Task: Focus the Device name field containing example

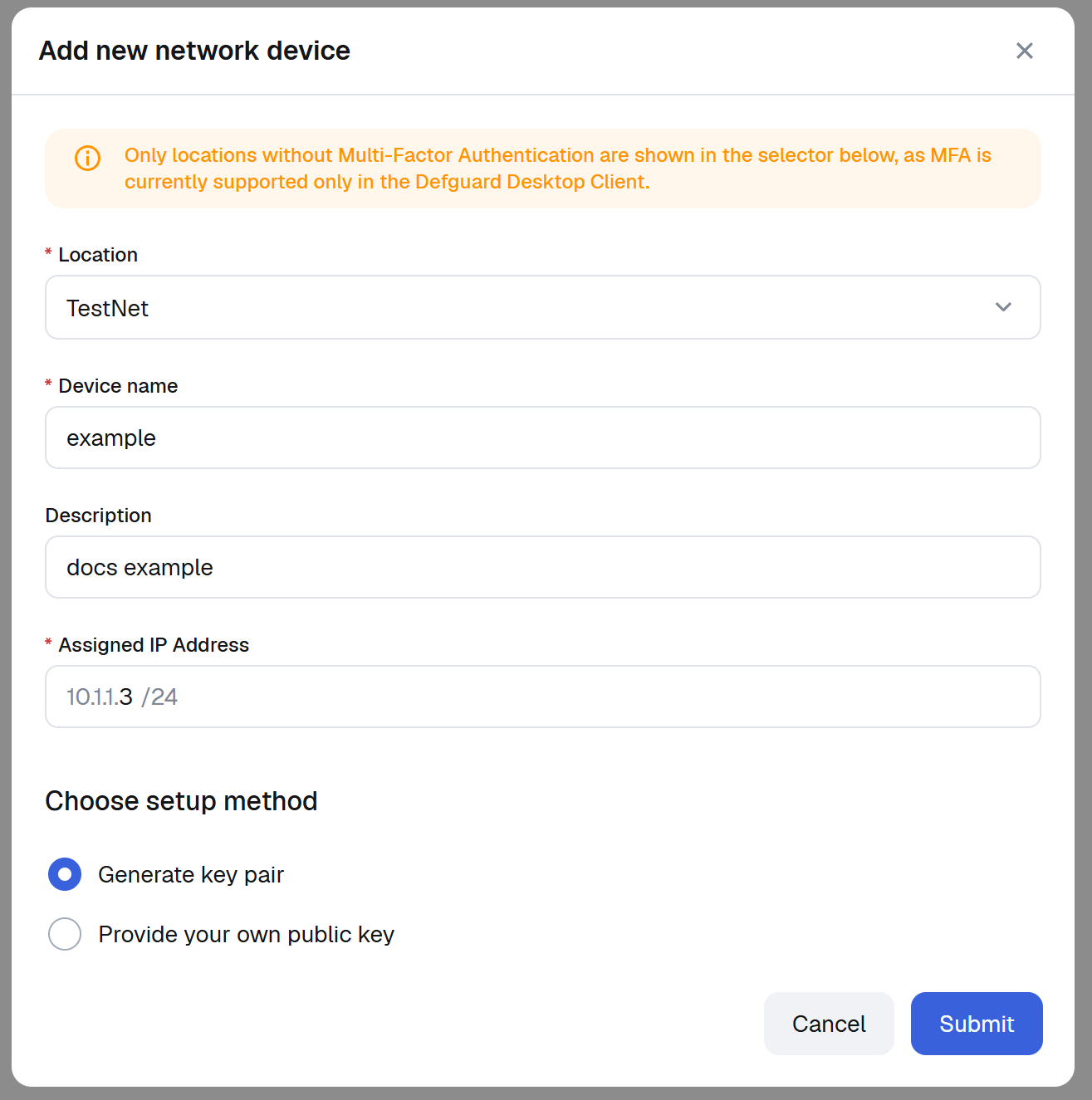Action: coord(543,438)
